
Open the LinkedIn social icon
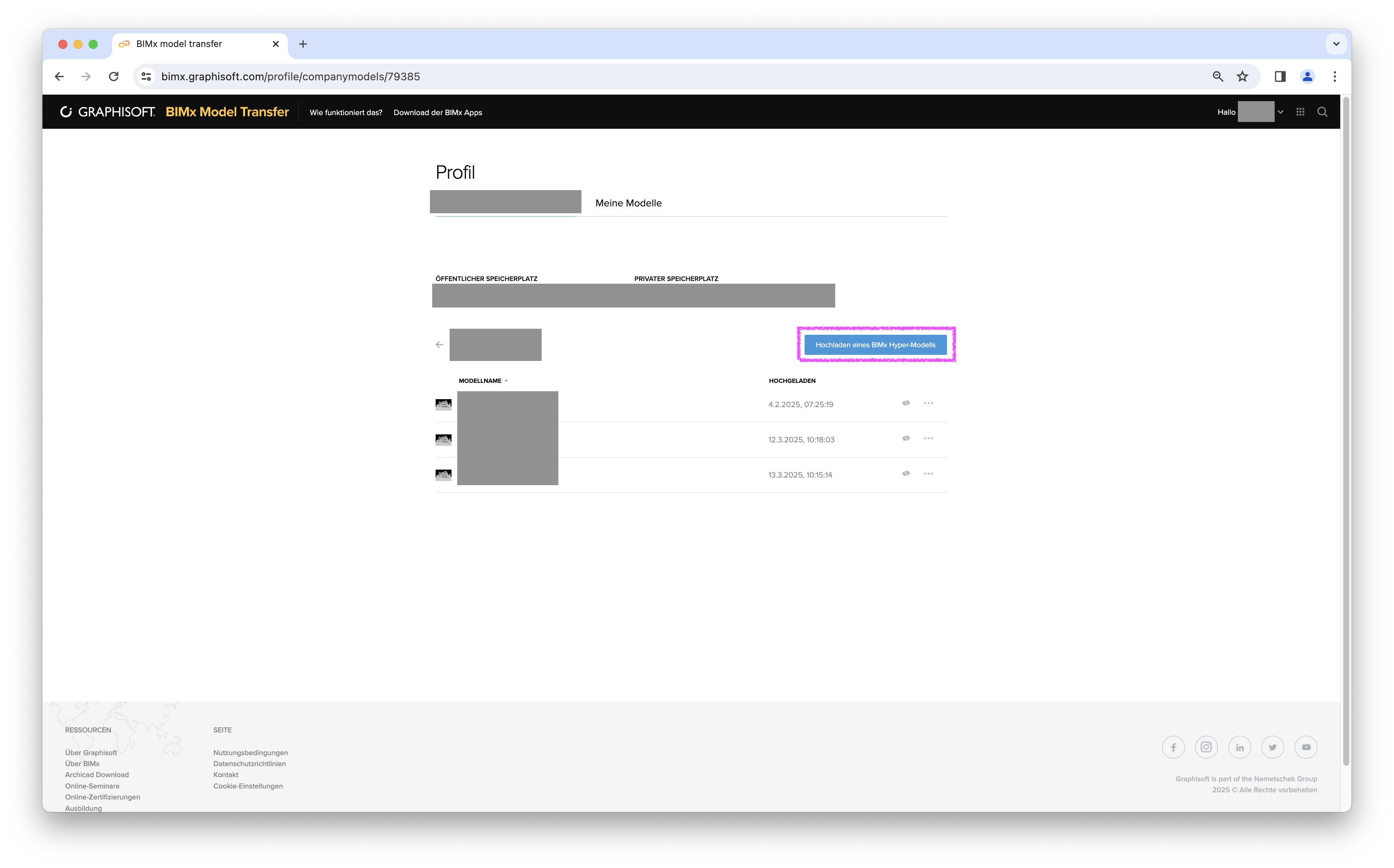point(1239,748)
